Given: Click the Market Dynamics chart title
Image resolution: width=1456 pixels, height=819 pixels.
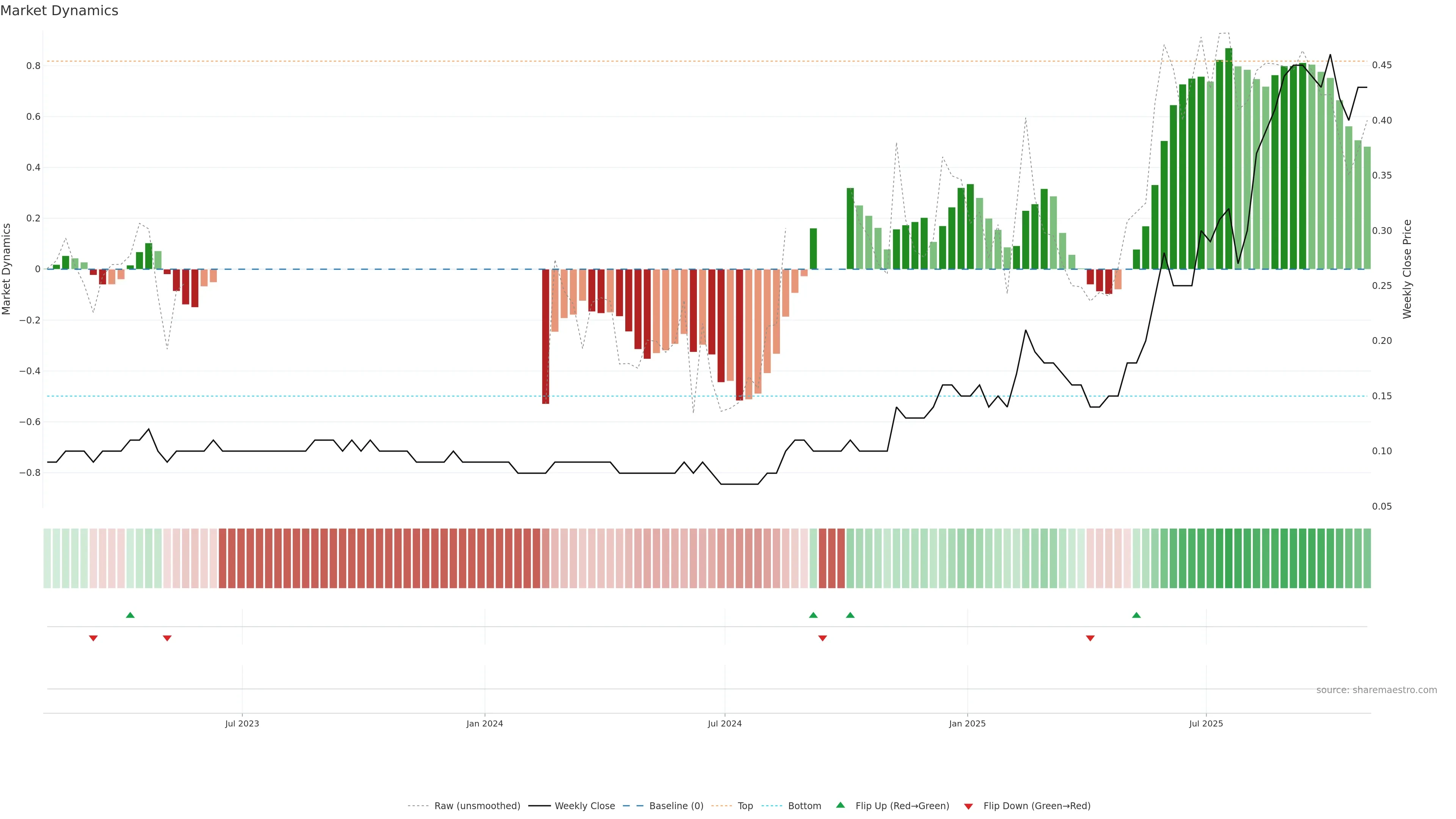Looking at the screenshot, I should [60, 11].
